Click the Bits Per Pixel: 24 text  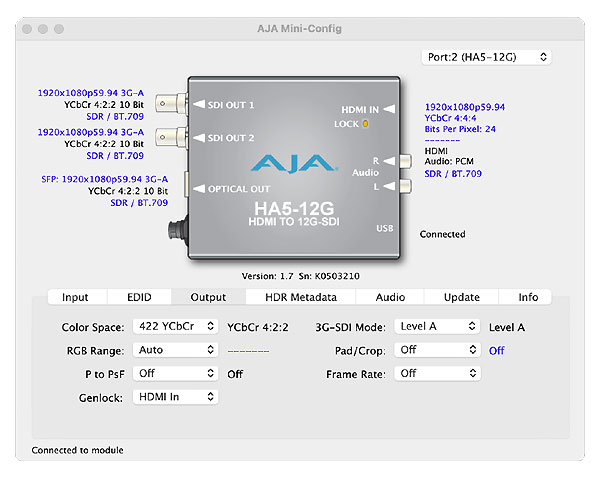point(460,129)
